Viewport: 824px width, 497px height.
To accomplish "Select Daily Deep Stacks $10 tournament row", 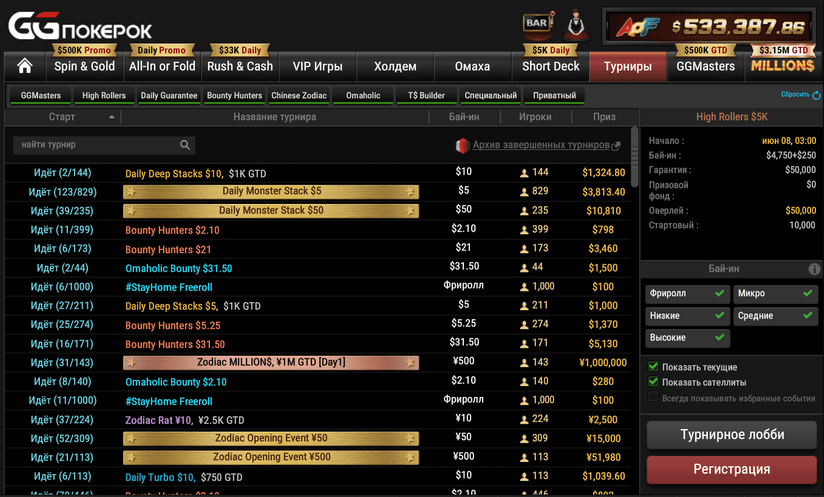I will 318,173.
